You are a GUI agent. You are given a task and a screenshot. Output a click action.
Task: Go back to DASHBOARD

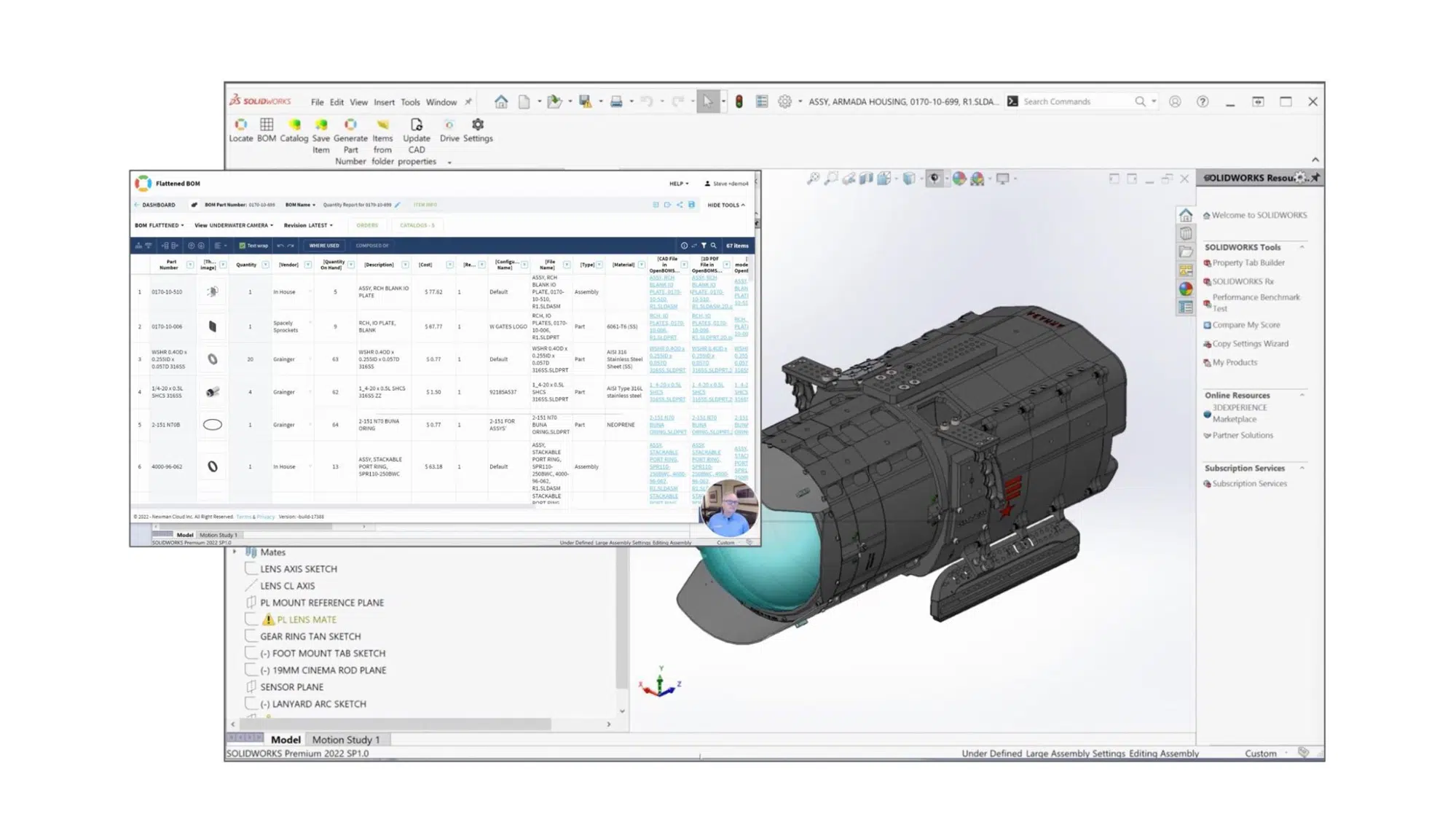coord(155,205)
